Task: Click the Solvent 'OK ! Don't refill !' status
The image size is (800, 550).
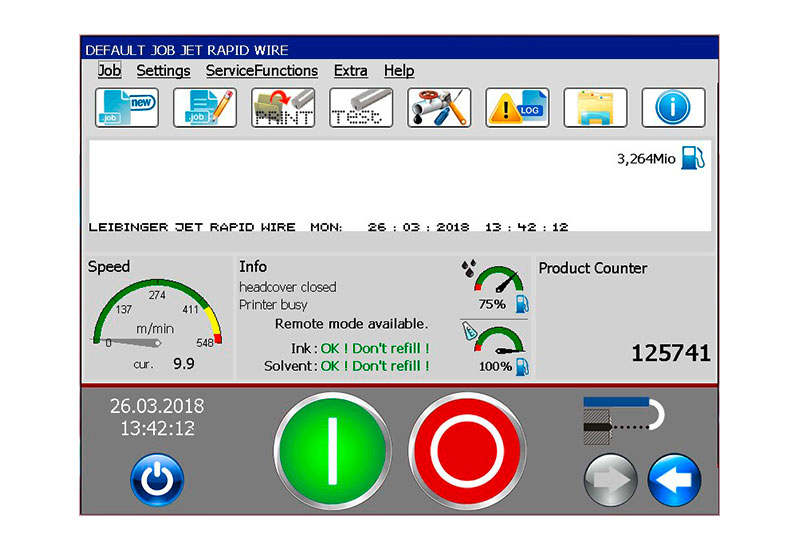Action: 375,366
